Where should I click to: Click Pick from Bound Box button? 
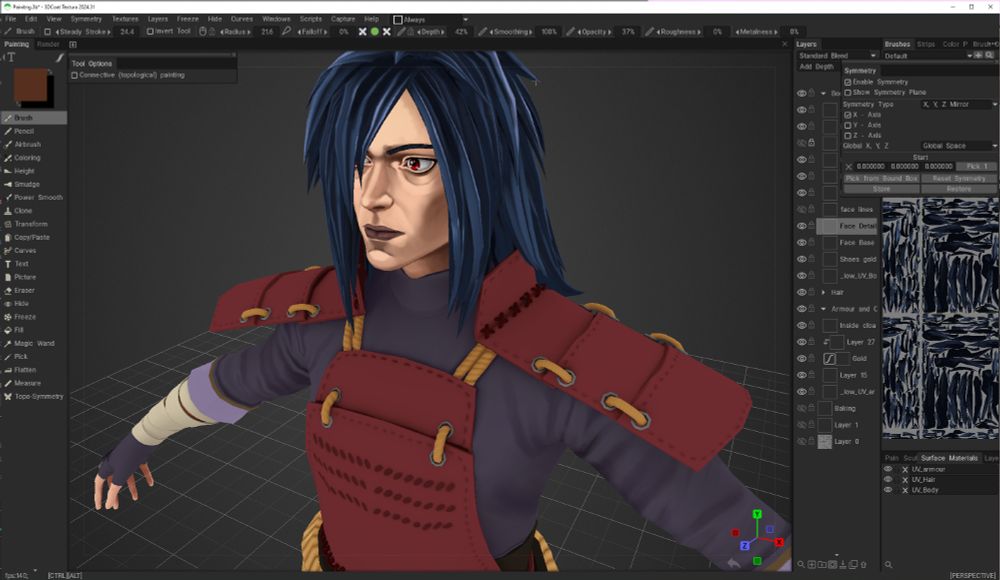[x=882, y=179]
